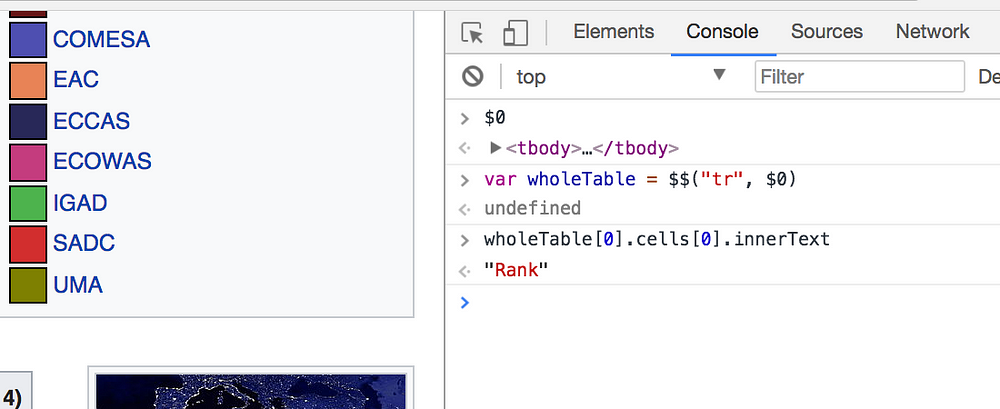Click the orange EAC color swatch
This screenshot has width=1000, height=409.
coord(28,80)
